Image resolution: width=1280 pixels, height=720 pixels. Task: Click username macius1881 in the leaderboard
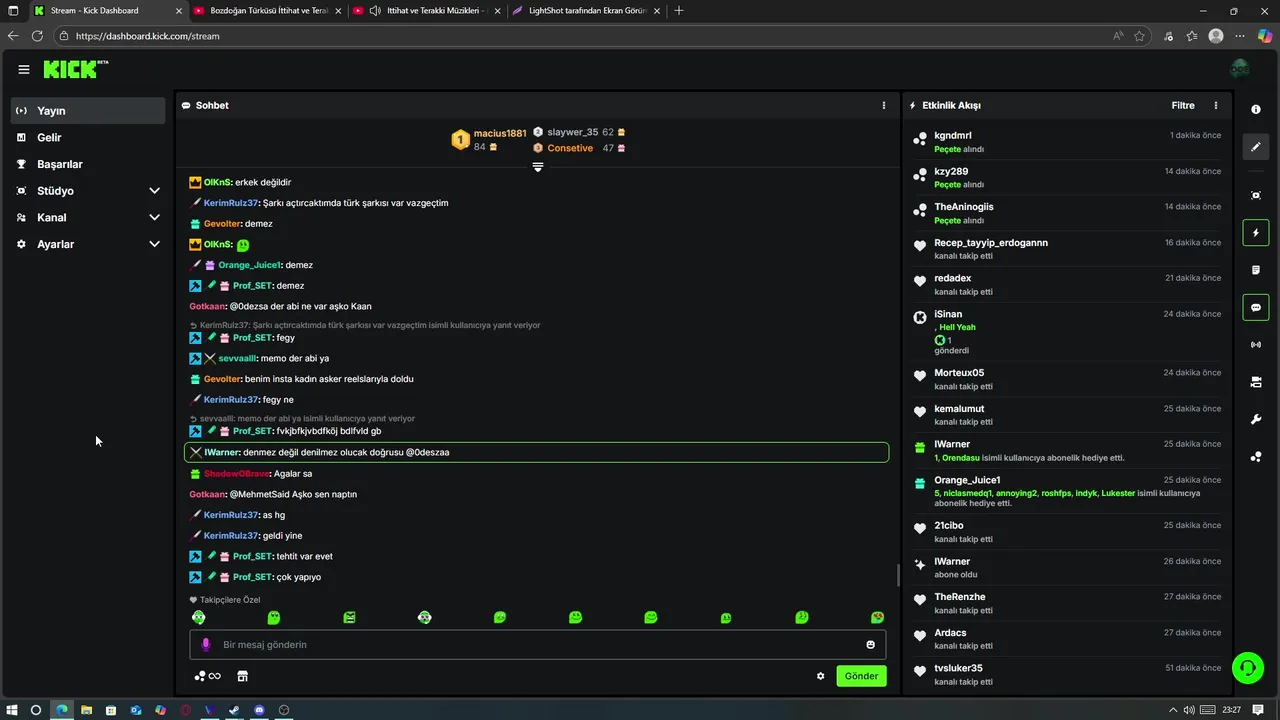[500, 133]
